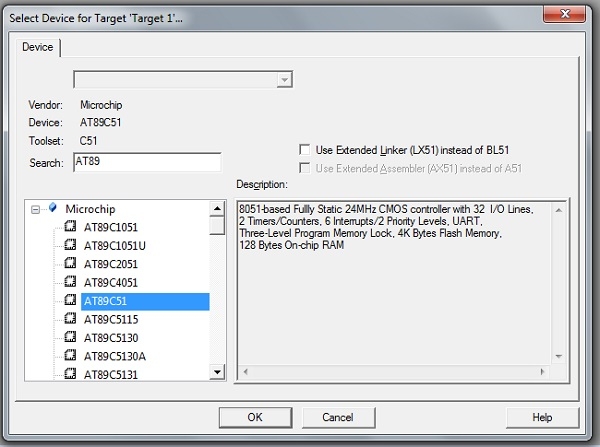This screenshot has height=447, width=600.
Task: Click description horizontal scroll left arrow
Action: [246, 371]
